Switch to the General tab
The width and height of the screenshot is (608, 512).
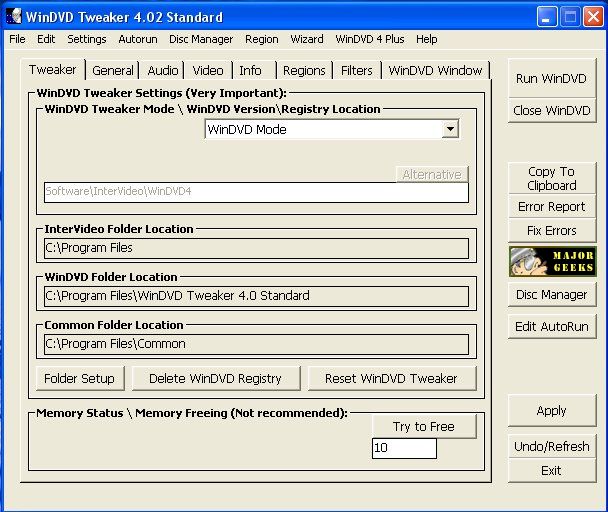coord(112,71)
